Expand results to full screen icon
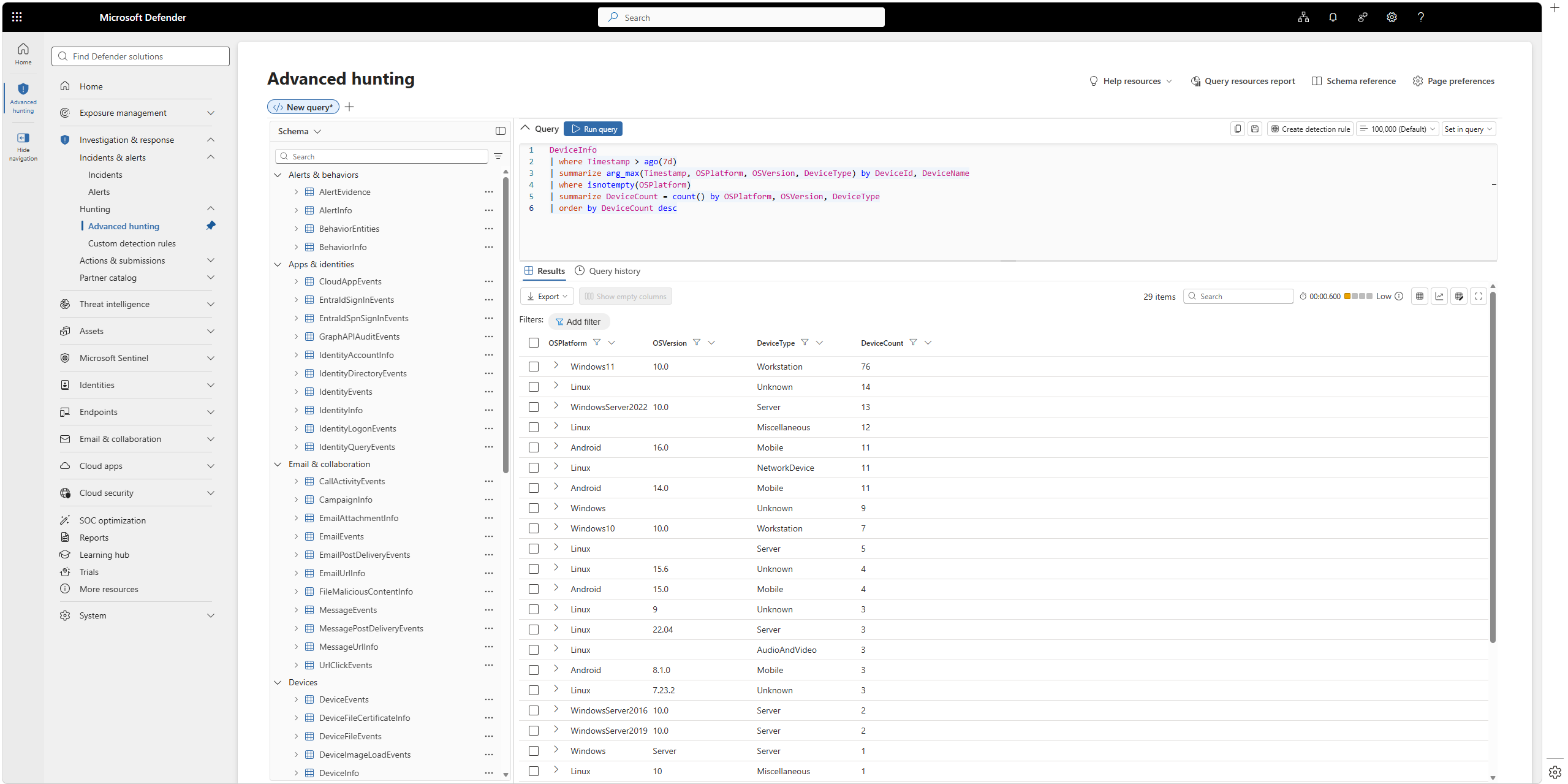 point(1479,296)
